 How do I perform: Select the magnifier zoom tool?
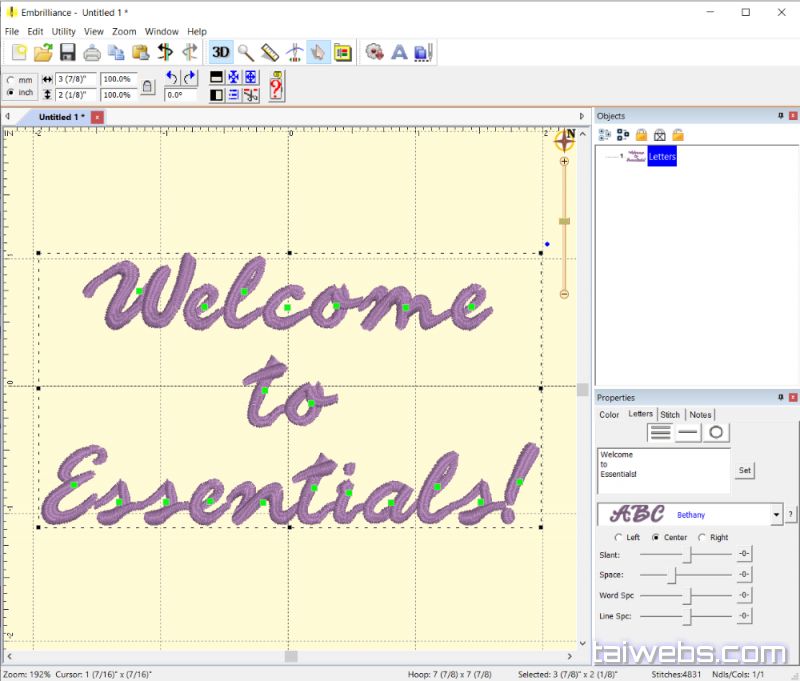click(x=245, y=53)
